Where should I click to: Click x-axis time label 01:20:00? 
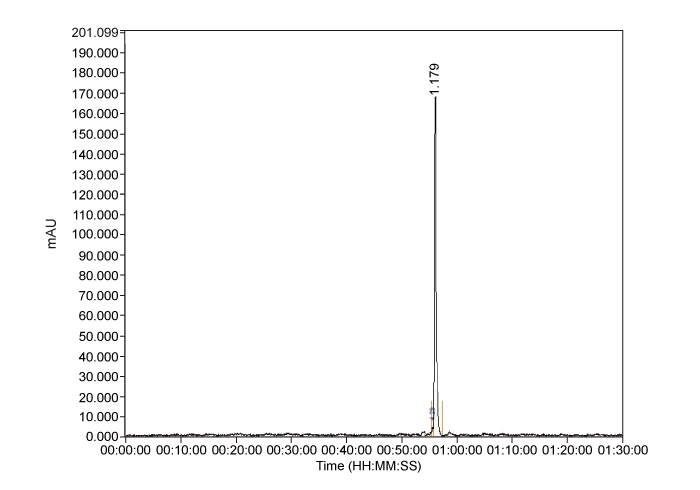point(567,450)
